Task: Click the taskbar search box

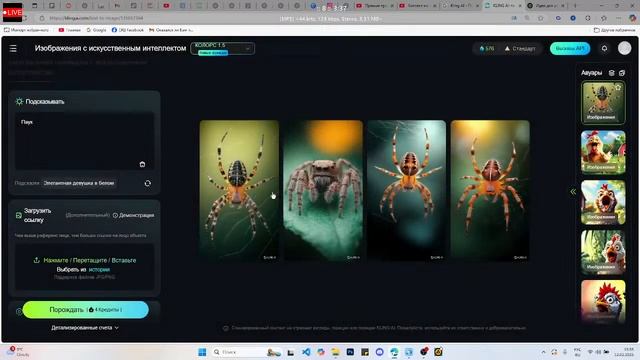Action: (247, 352)
